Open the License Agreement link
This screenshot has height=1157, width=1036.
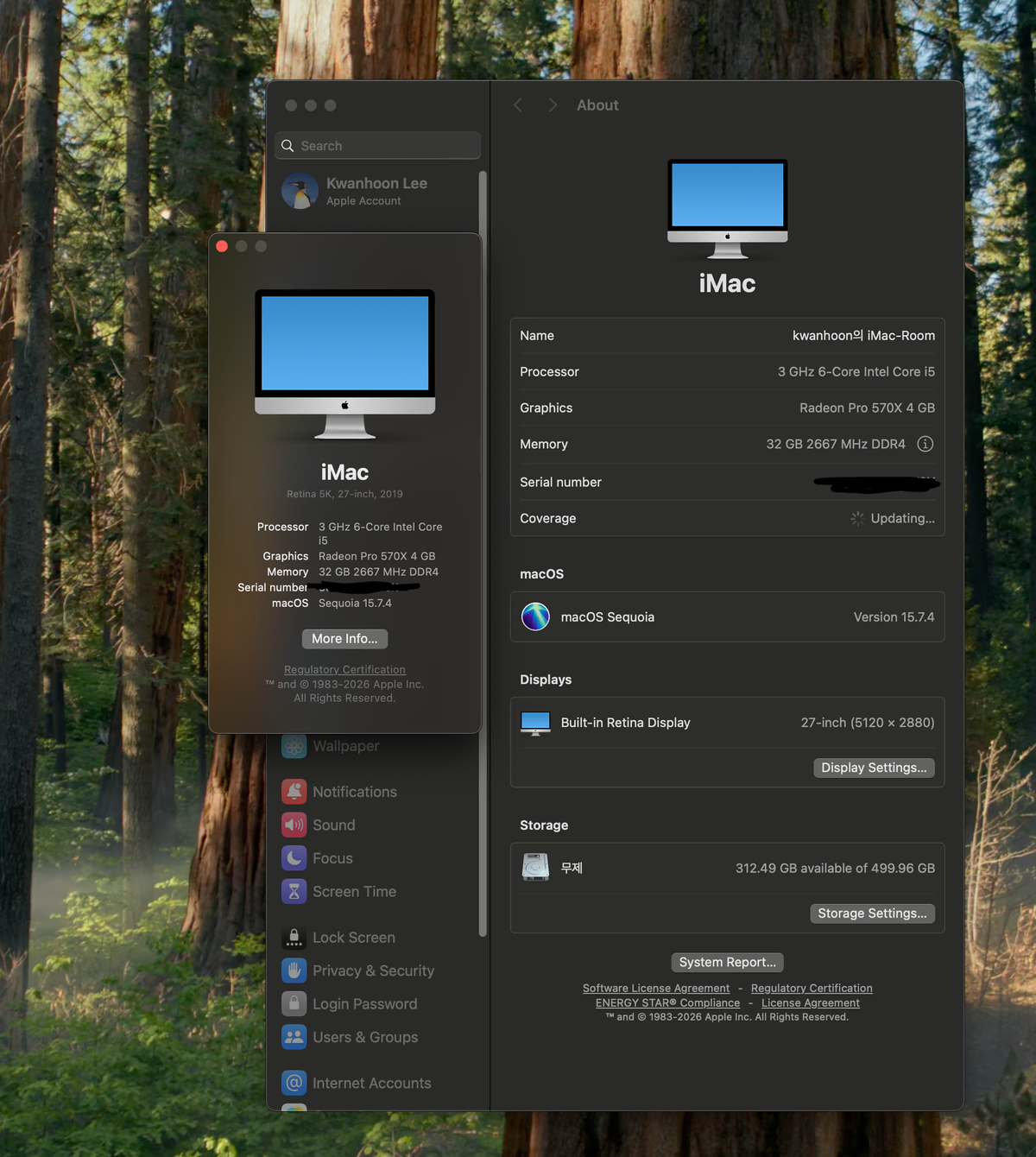click(x=811, y=1002)
